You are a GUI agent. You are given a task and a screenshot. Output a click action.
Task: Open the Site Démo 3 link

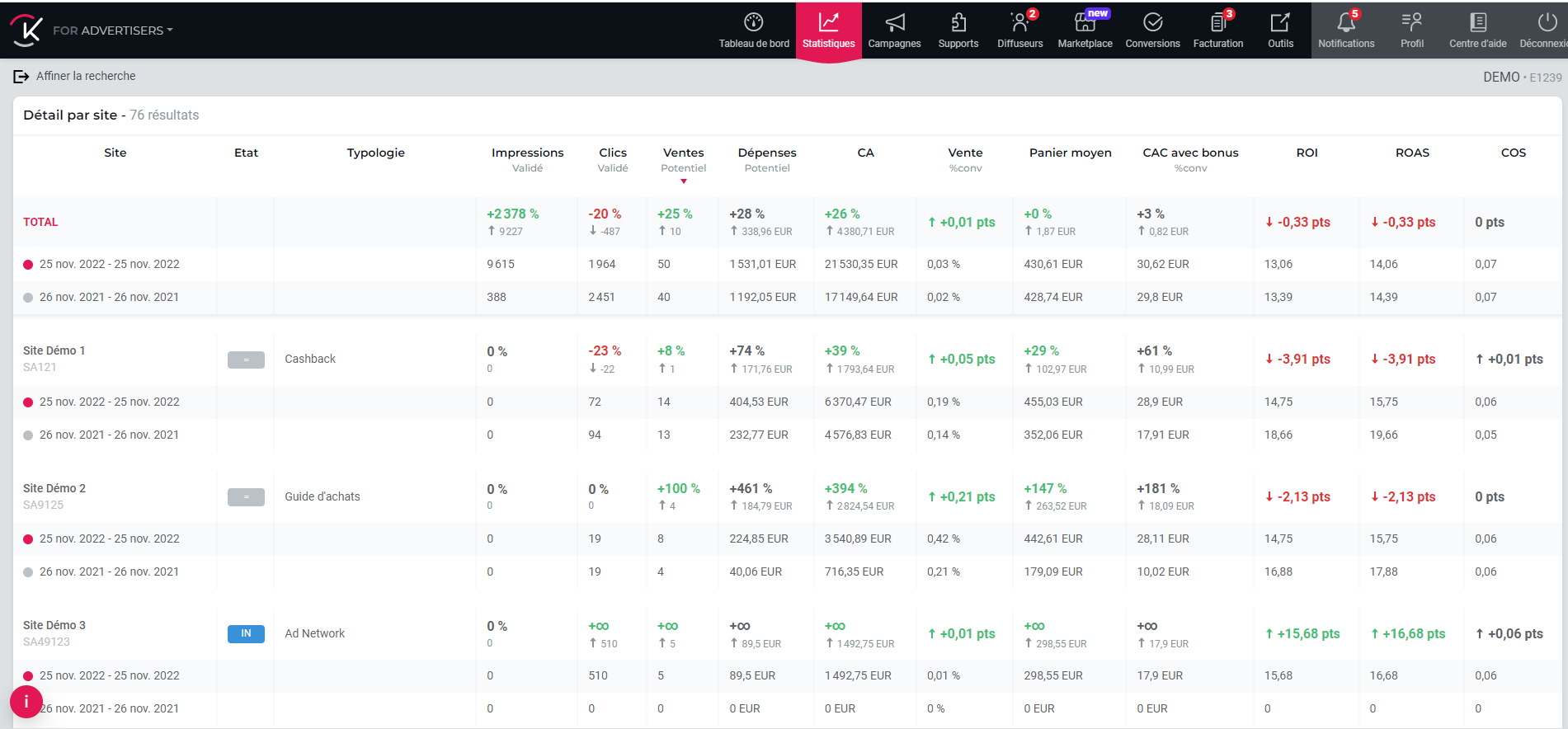[54, 625]
